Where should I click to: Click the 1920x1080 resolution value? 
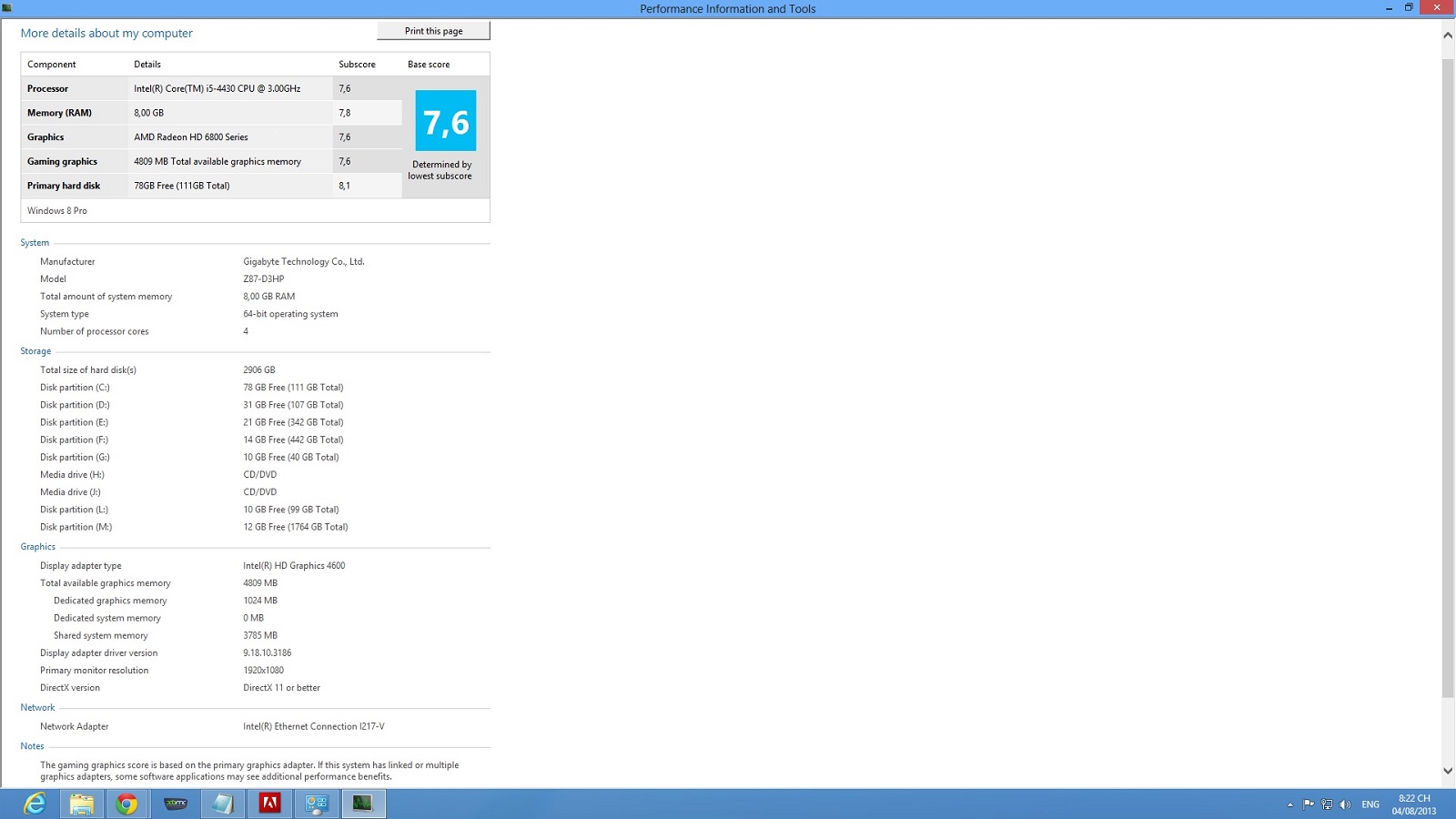264,670
